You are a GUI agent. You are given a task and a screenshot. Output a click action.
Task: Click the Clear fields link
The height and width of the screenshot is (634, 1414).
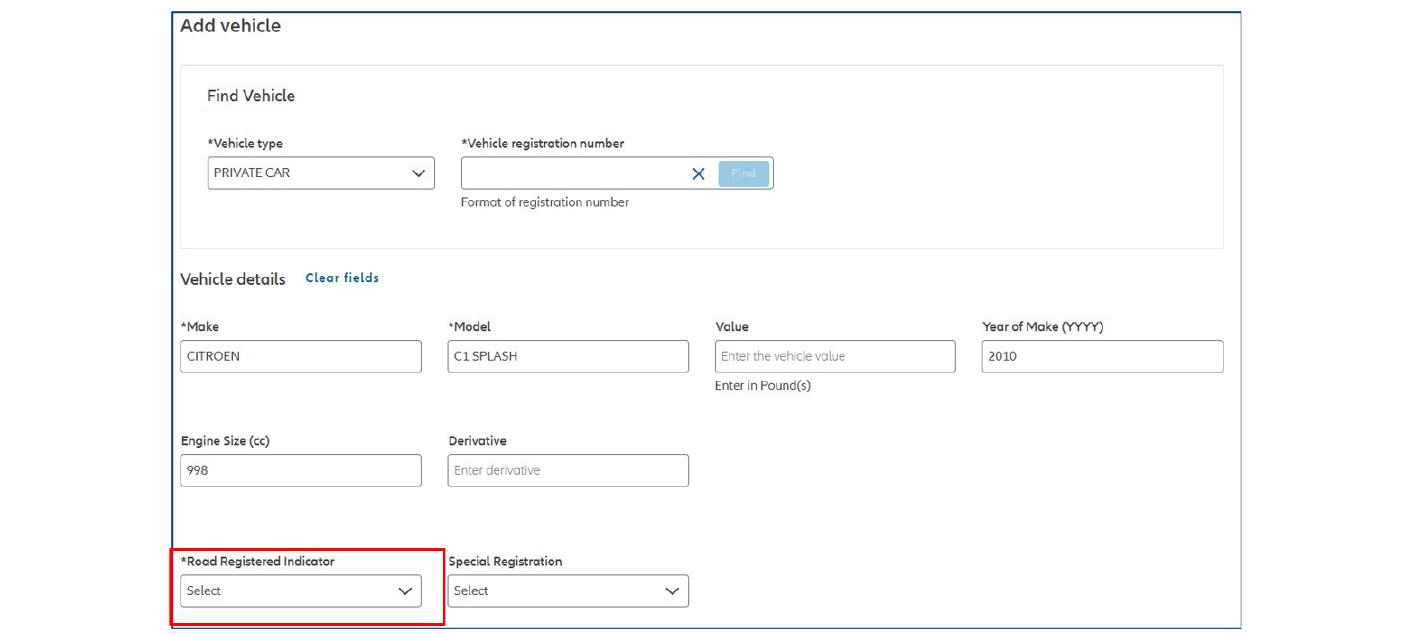(x=342, y=278)
